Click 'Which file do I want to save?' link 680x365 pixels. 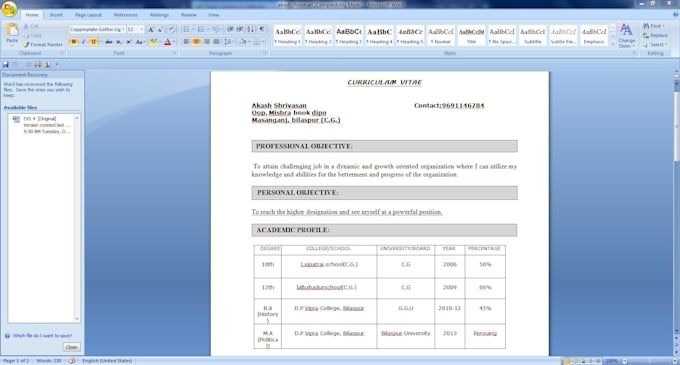(42, 336)
